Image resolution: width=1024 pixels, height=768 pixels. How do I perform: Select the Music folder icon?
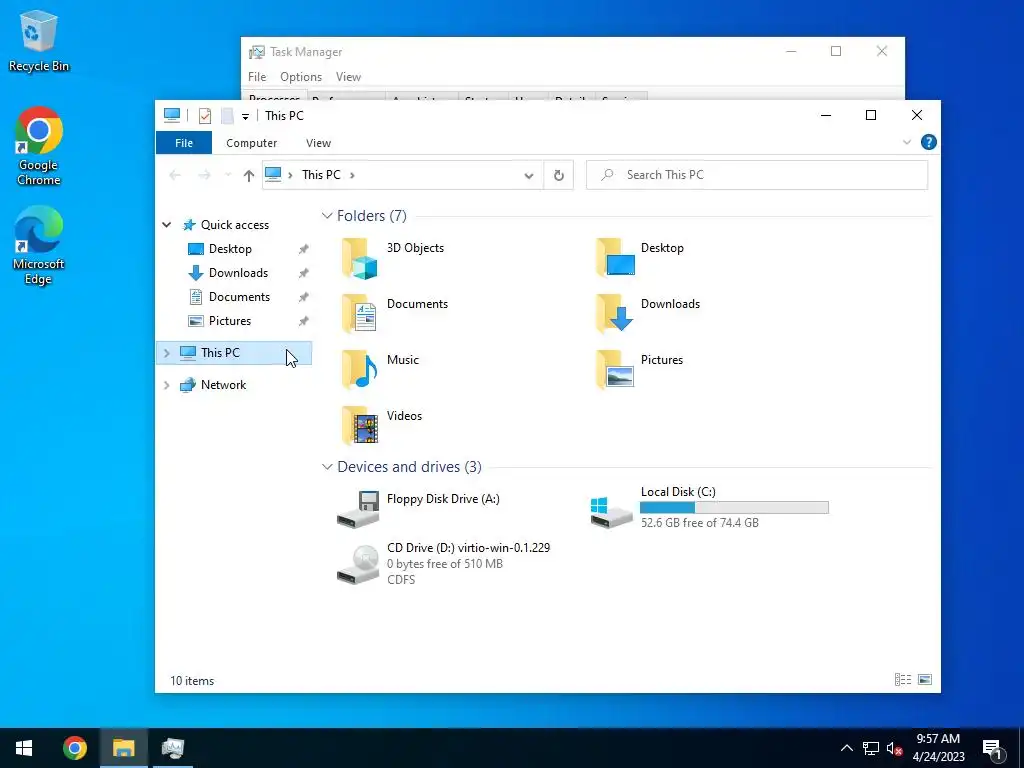pos(359,370)
